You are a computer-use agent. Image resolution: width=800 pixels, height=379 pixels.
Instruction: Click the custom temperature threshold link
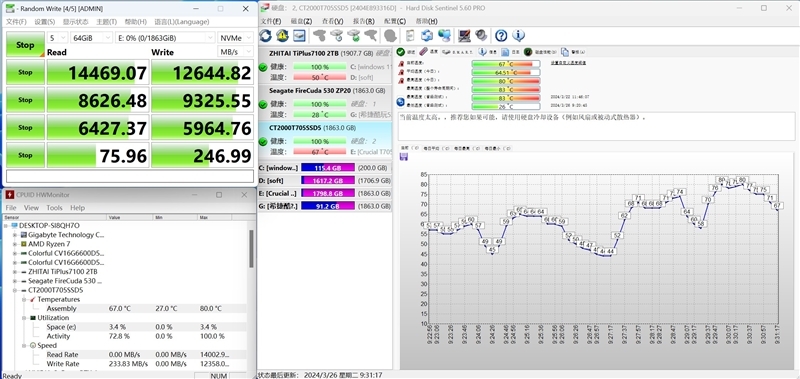568,63
